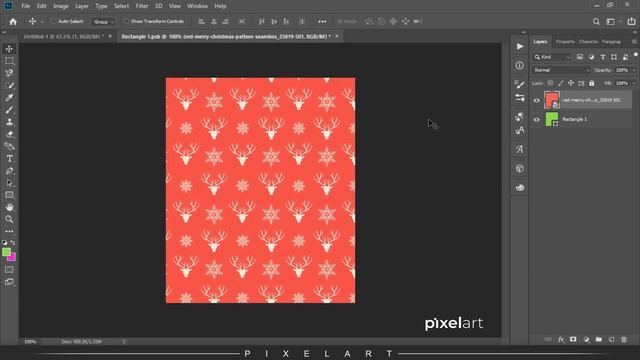Screen dimensions: 640x360
Task: Select the Rectangular Marquee tool
Action: click(9, 61)
